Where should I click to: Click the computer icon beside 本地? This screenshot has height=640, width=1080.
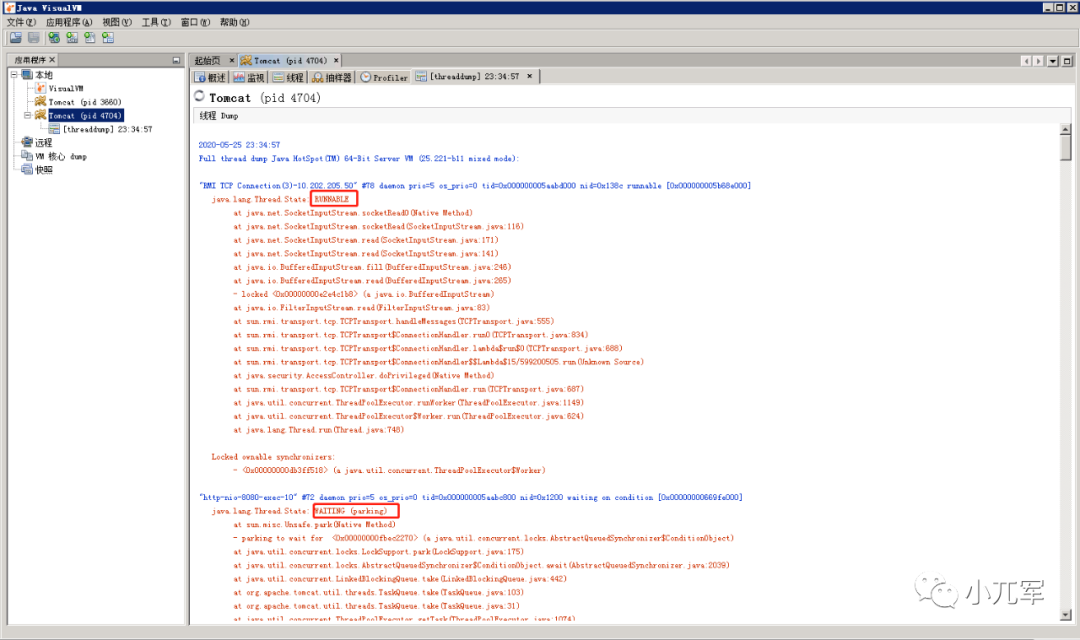coord(27,74)
